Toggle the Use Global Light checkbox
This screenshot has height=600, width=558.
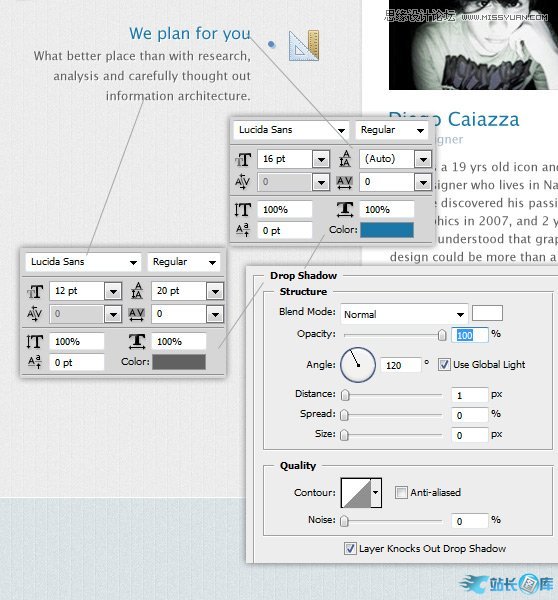pos(444,365)
